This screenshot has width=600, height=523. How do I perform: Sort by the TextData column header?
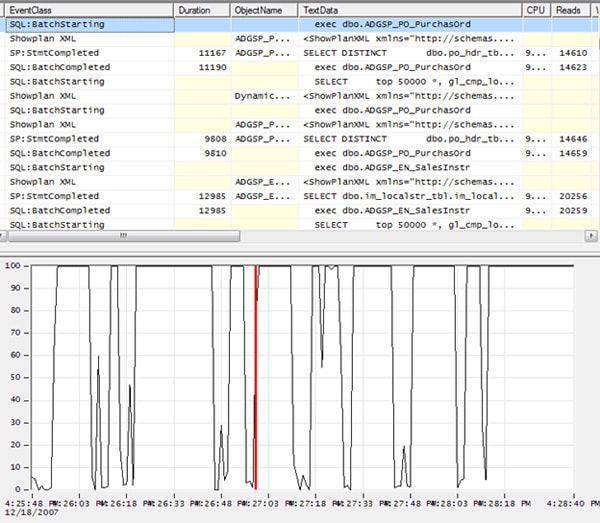click(x=410, y=10)
